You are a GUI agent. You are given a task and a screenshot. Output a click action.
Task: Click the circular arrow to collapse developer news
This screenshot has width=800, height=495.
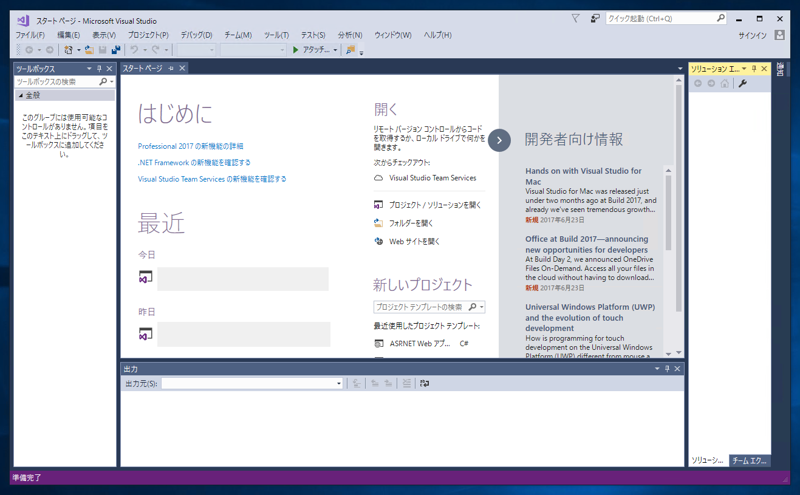(x=499, y=140)
